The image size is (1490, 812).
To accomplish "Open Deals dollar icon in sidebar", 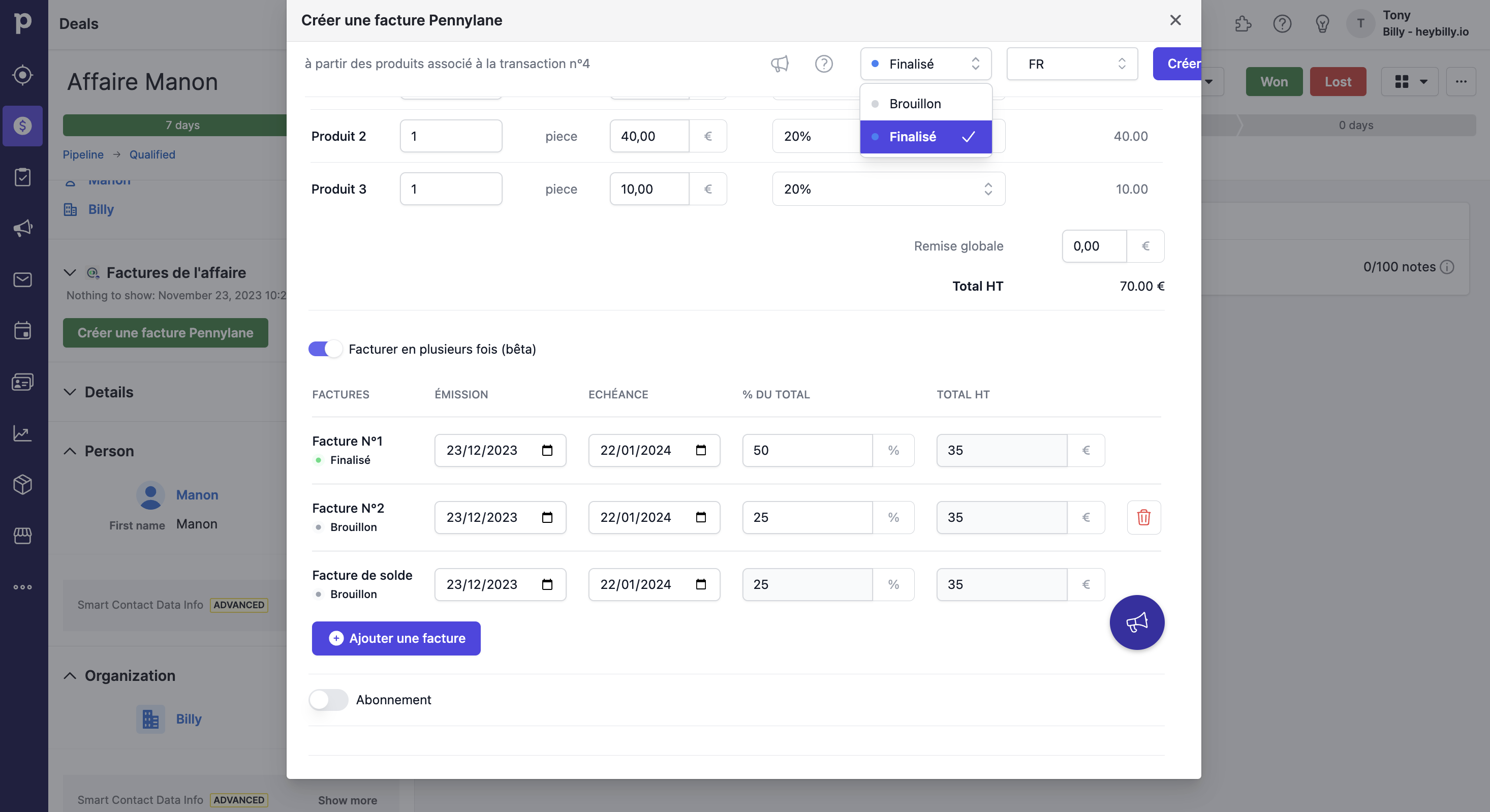I will pos(22,126).
